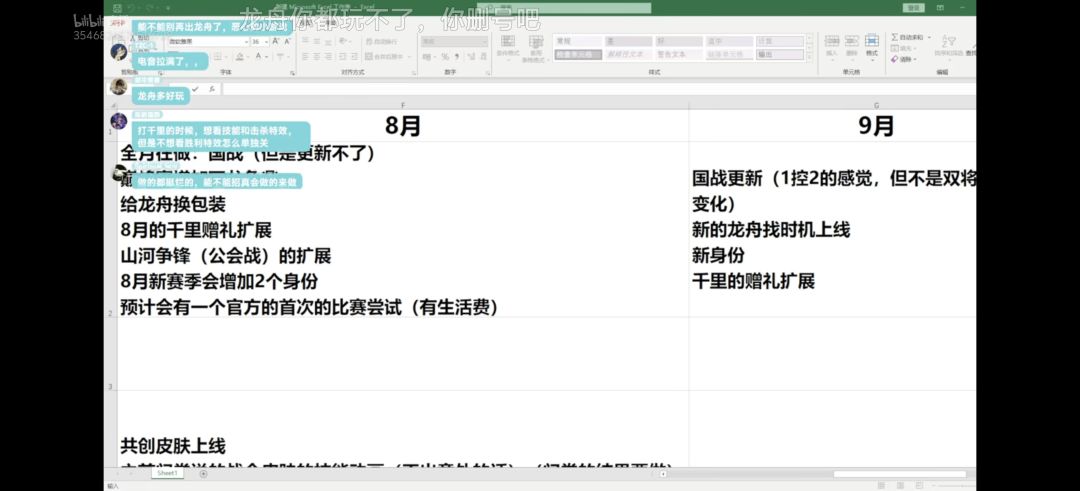This screenshot has height=491, width=1080.
Task: Click the fill color bucket icon
Action: (x=239, y=56)
